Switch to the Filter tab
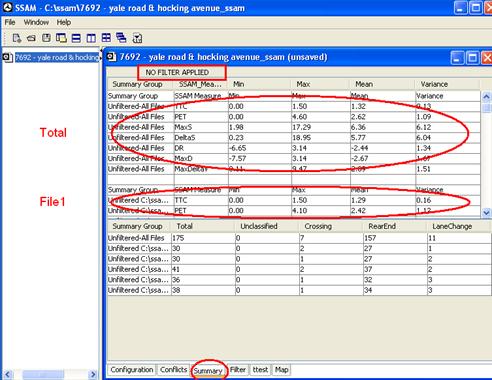Image resolution: width=492 pixels, height=380 pixels. [238, 370]
